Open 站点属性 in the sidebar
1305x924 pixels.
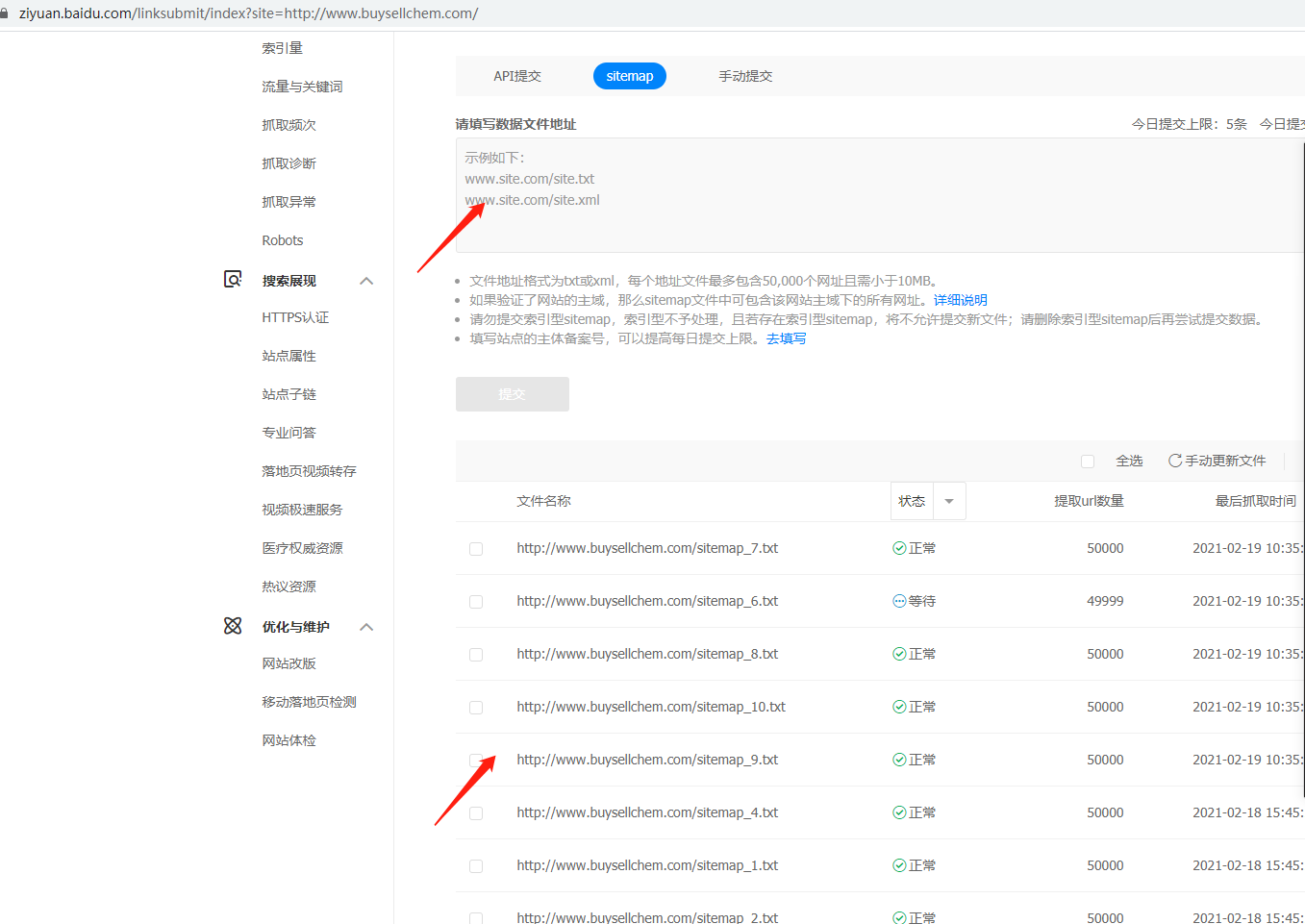coord(289,356)
